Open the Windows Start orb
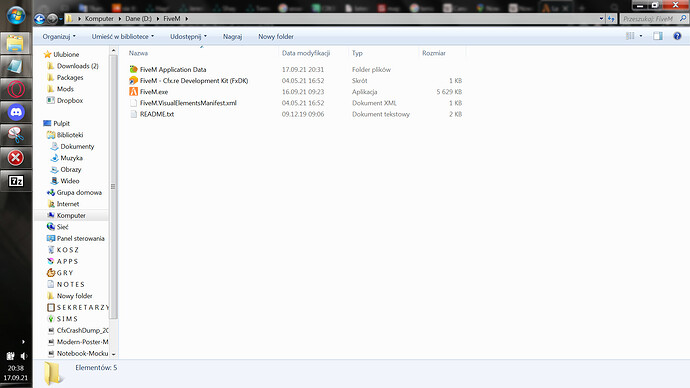 point(16,16)
